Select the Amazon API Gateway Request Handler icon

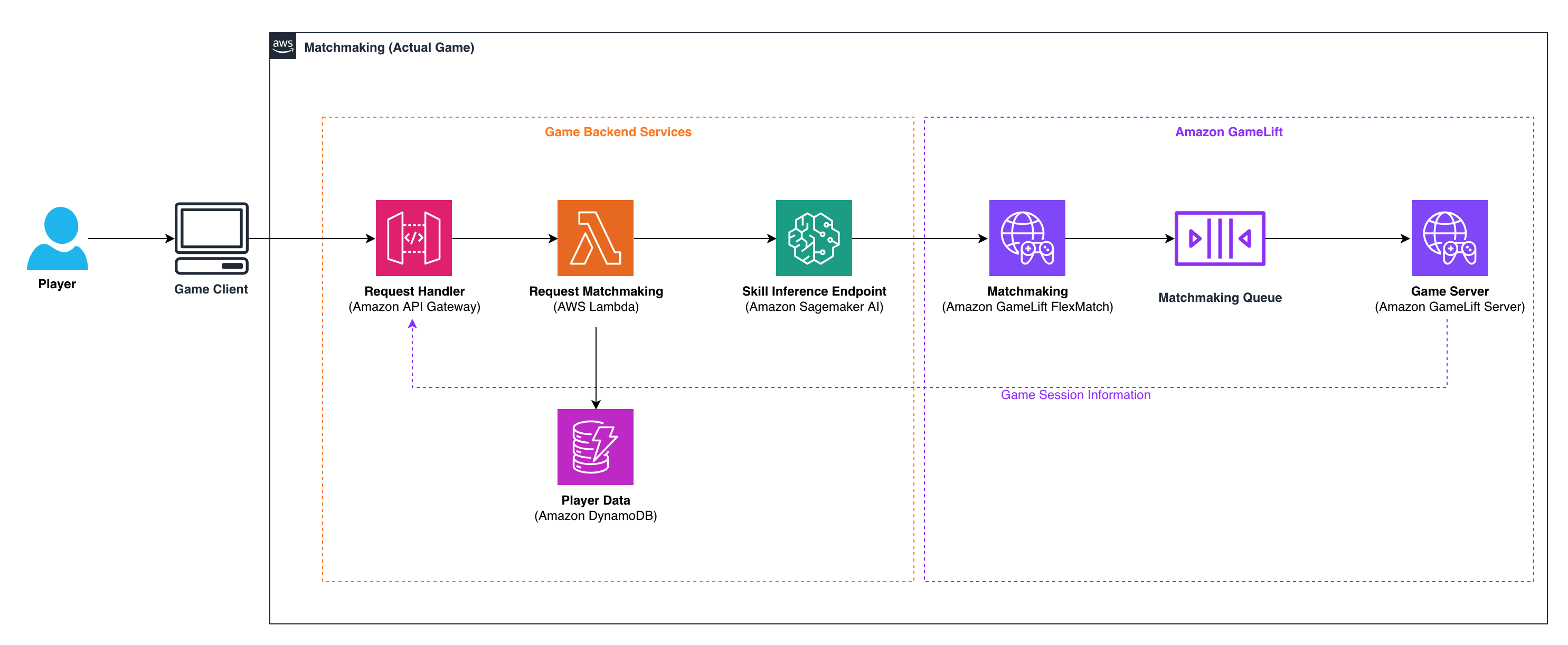(x=413, y=239)
